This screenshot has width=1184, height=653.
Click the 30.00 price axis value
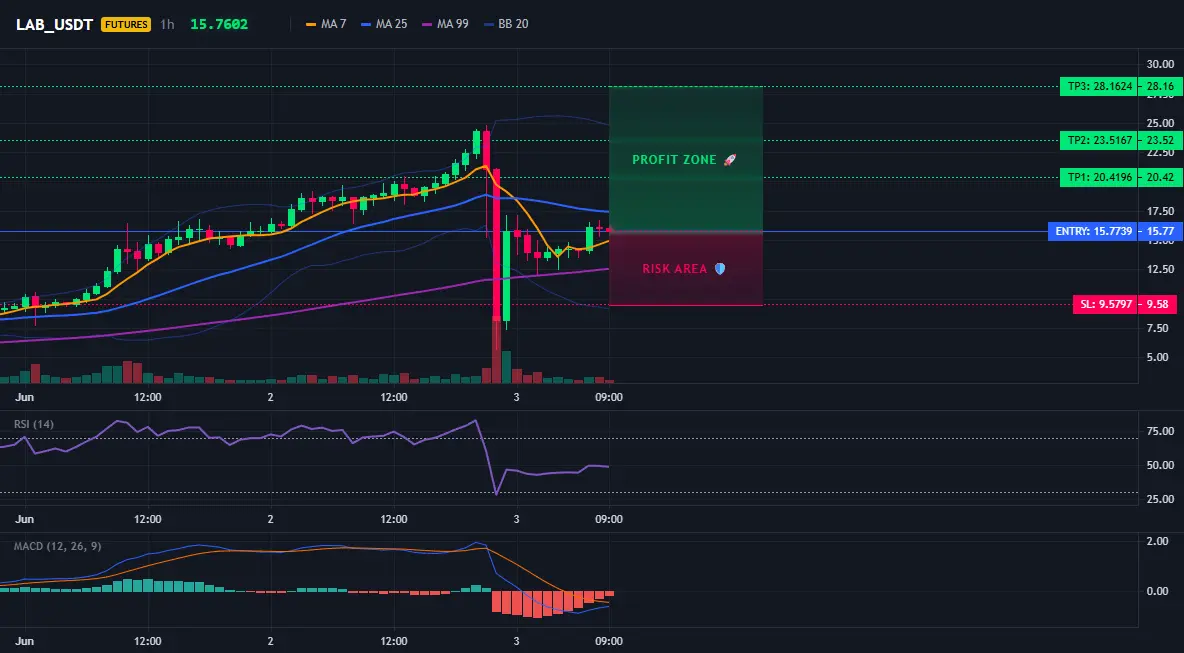click(1161, 64)
